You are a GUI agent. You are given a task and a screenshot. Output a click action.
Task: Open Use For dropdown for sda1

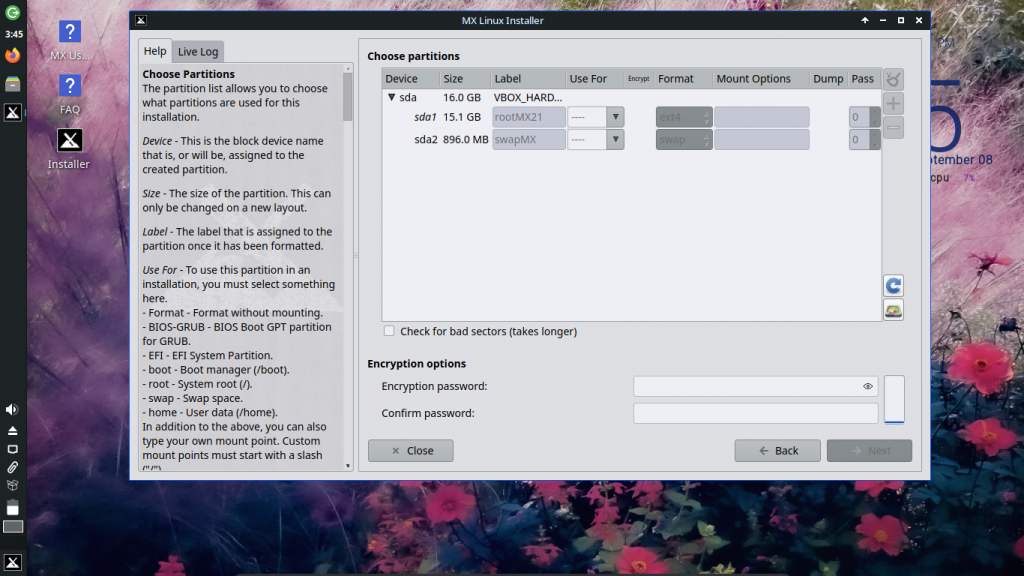[596, 117]
